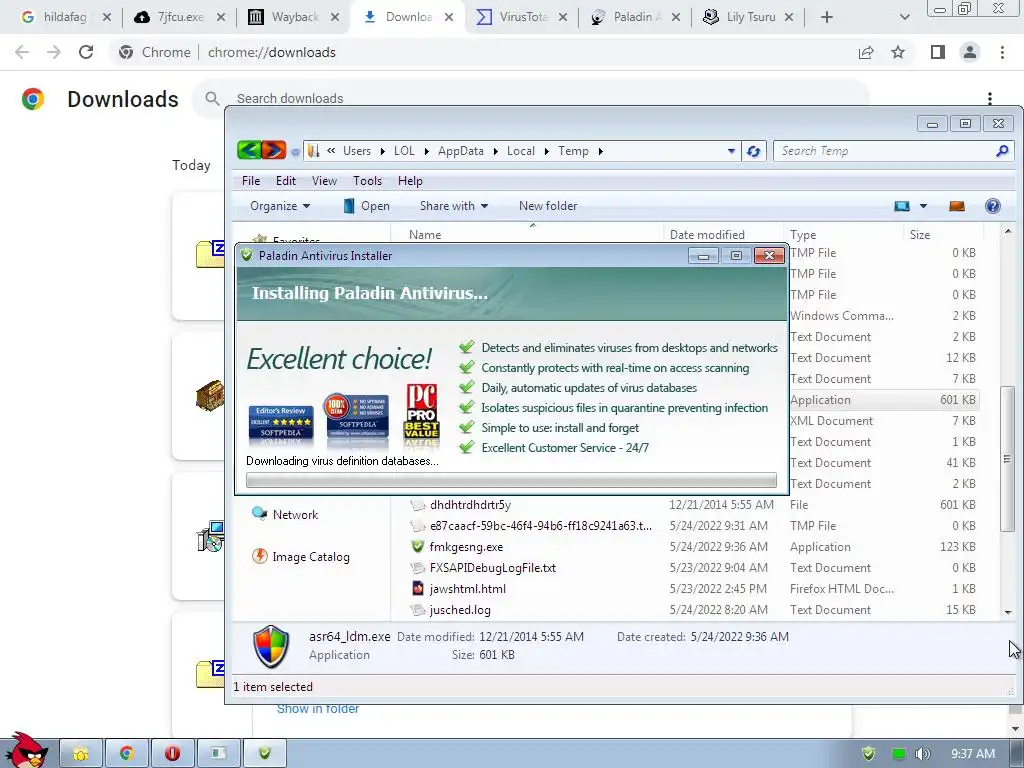Click the magnifier in Search Temp box

tap(1002, 151)
